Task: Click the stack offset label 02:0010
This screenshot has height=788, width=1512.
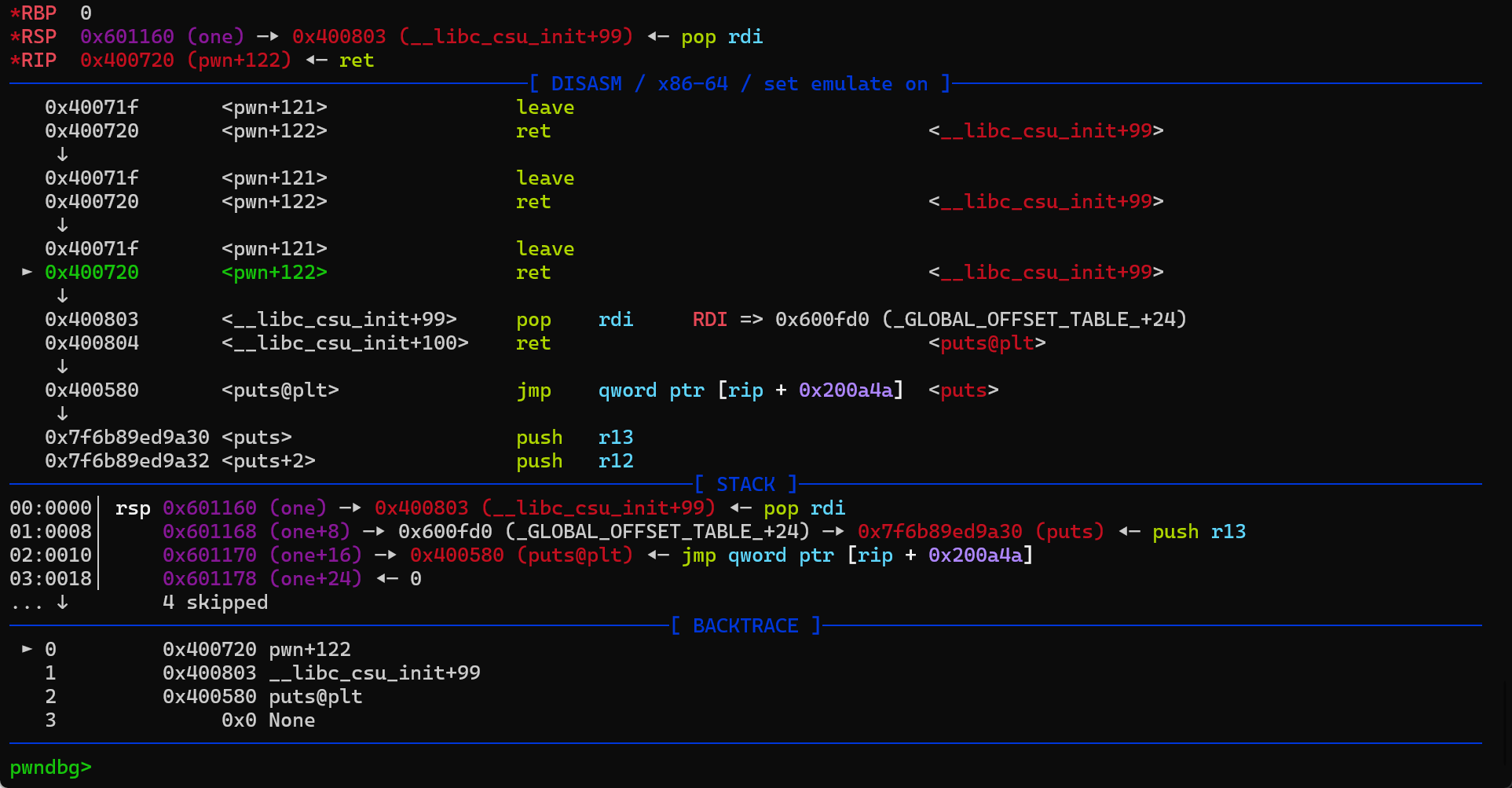Action: point(50,555)
